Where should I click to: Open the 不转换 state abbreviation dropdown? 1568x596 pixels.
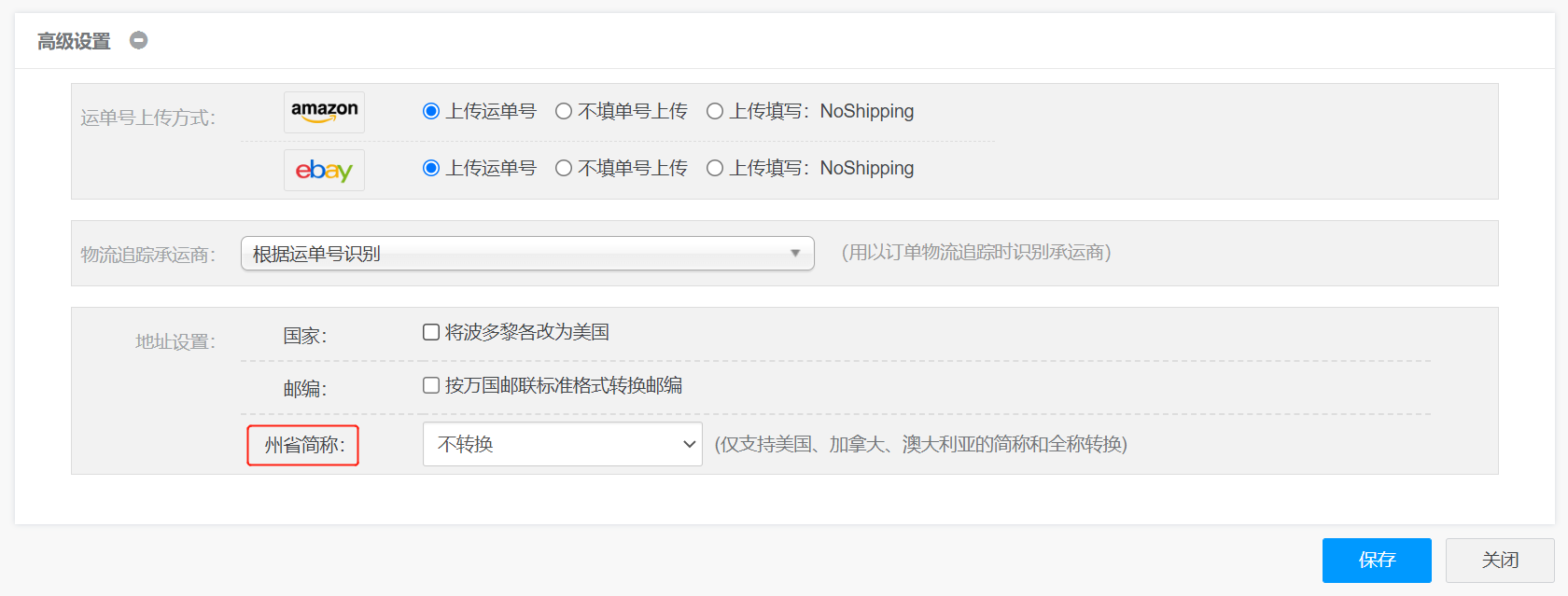[x=563, y=444]
